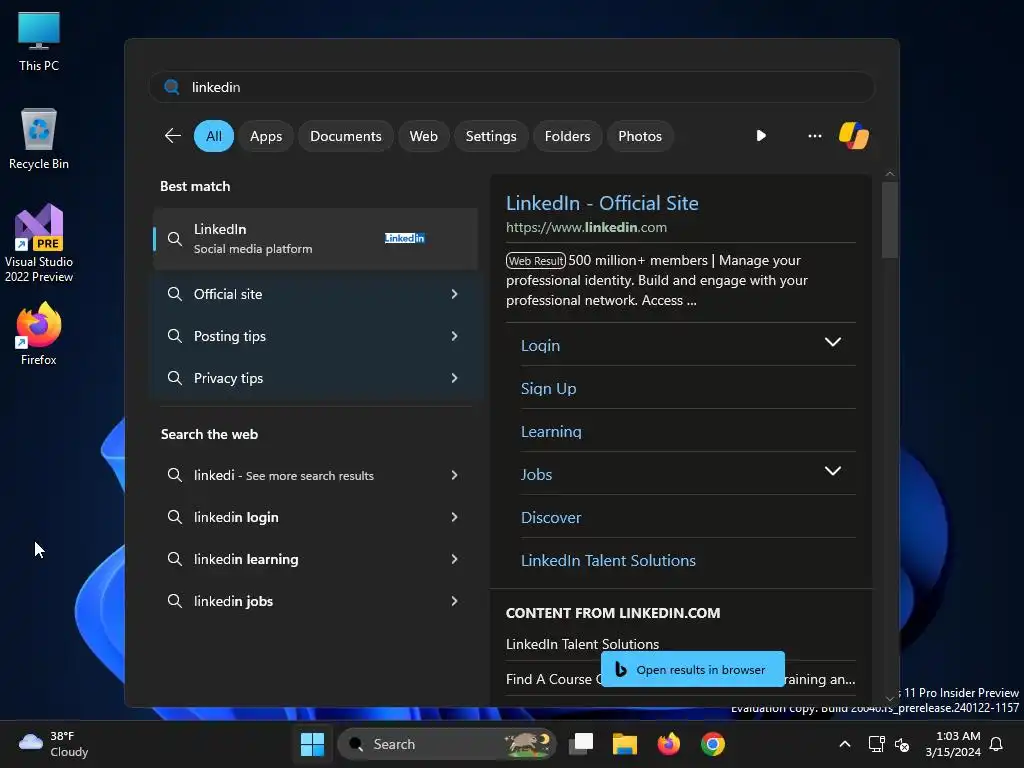Show hidden system tray icons

click(844, 744)
